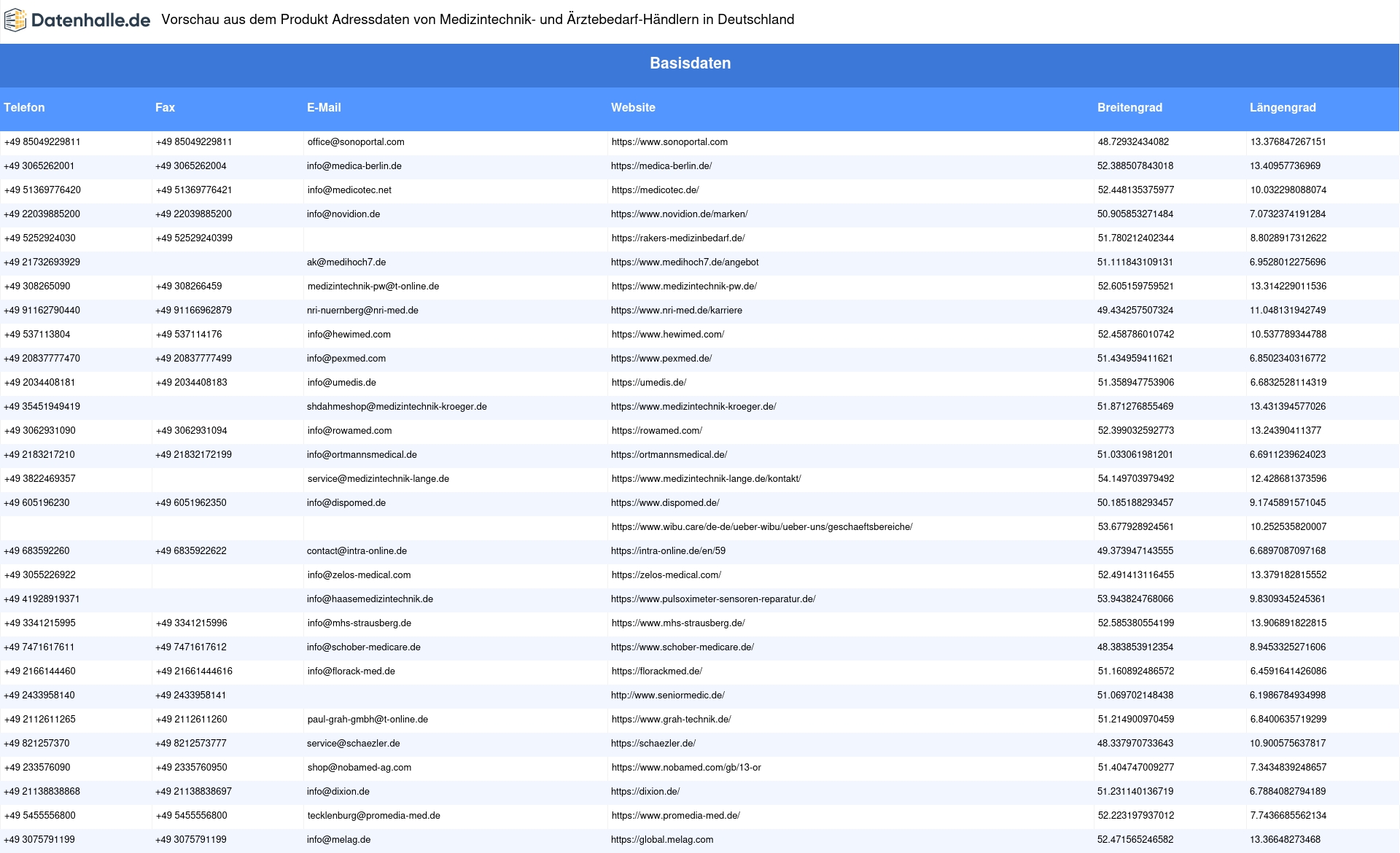1400x853 pixels.
Task: Open http://www.seniormedic.de/ link
Action: coord(668,696)
